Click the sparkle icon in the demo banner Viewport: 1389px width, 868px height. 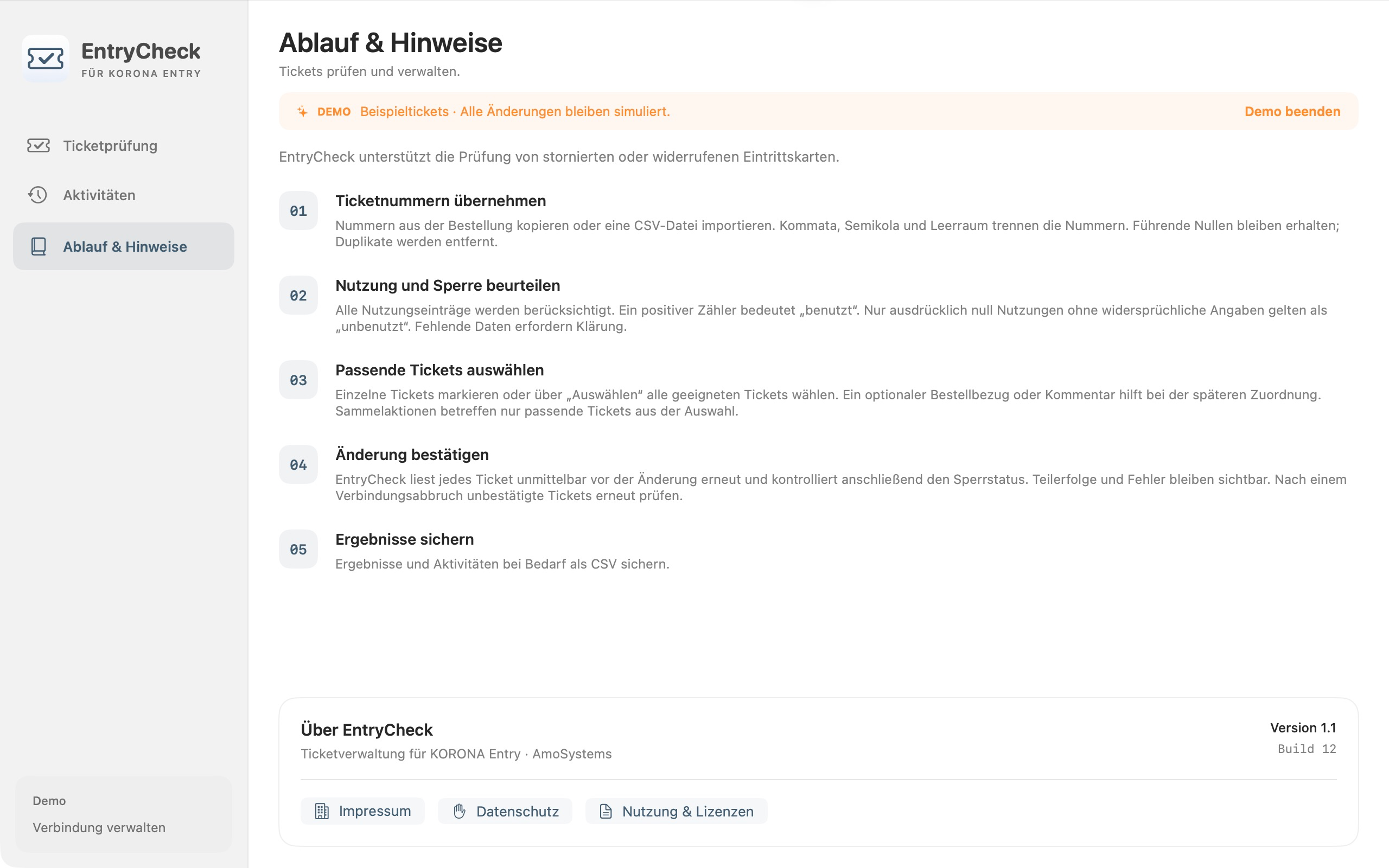pos(302,111)
